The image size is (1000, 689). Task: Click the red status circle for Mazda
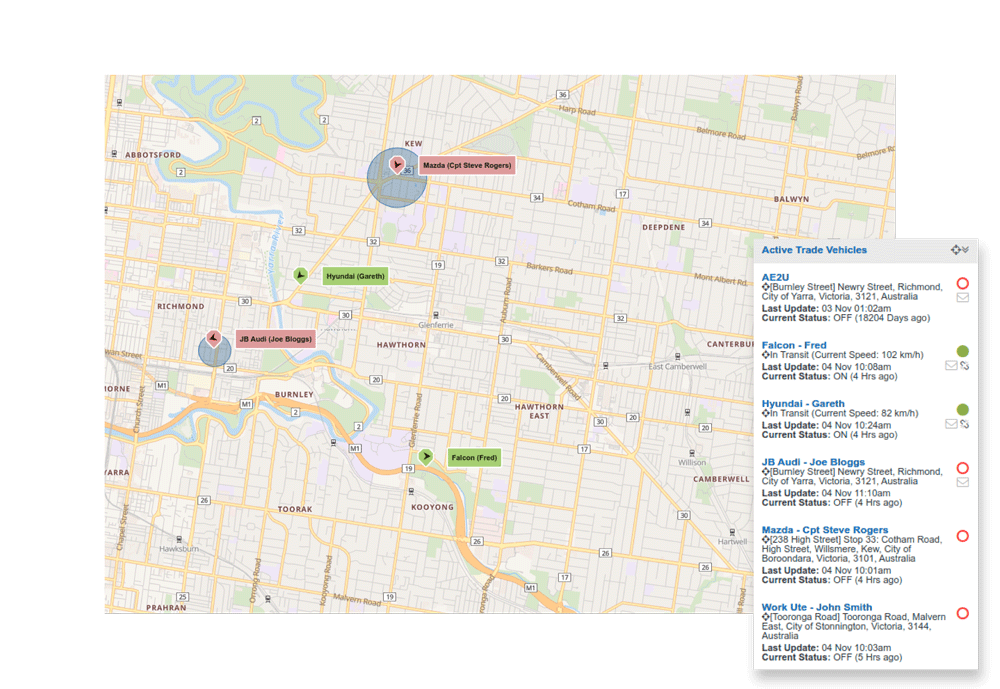point(963,536)
